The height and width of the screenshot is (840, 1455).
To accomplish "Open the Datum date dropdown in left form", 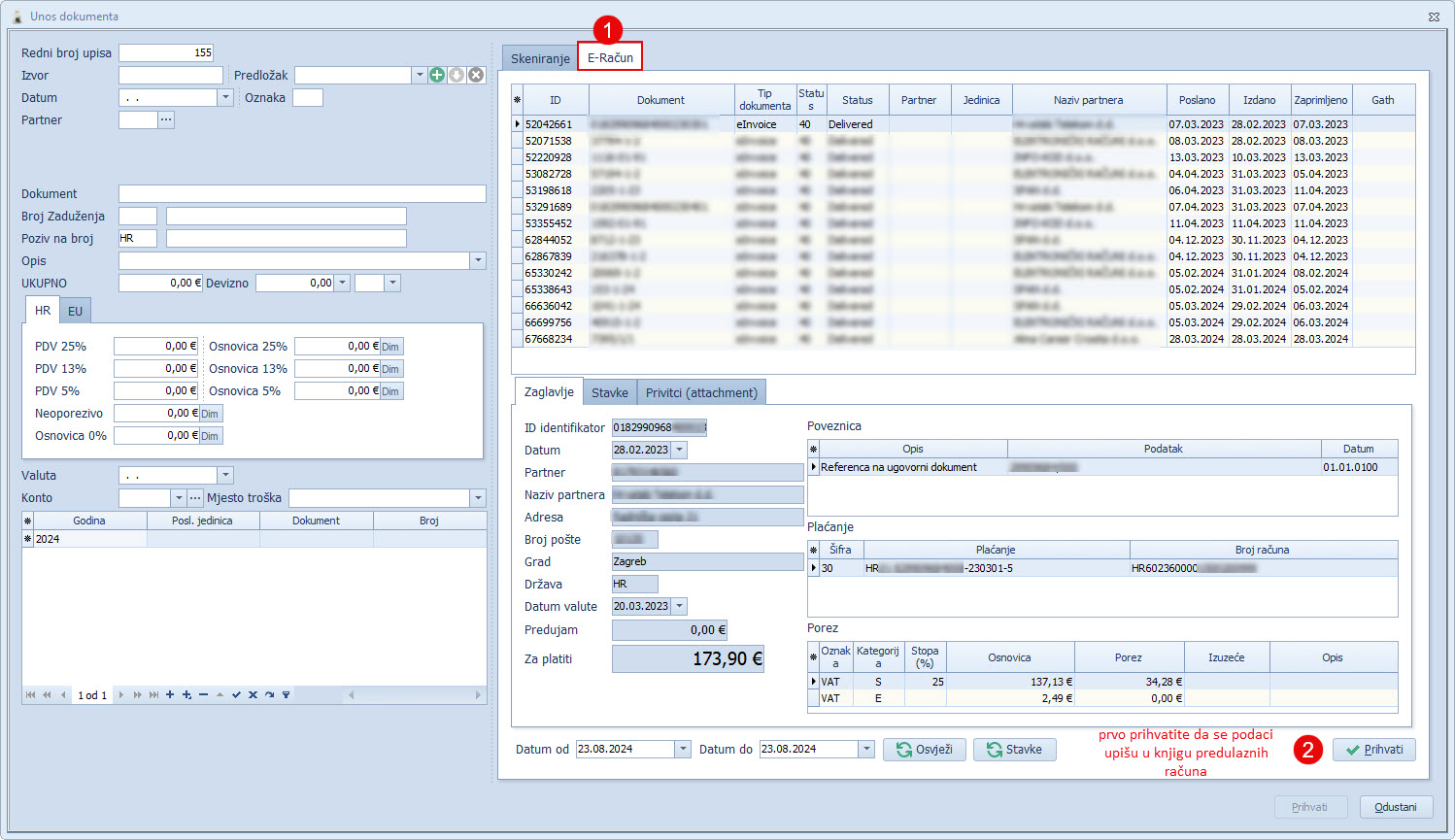I will coord(225,97).
